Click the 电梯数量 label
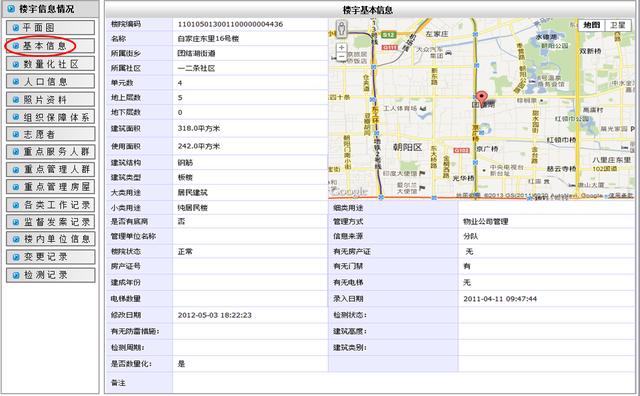 [x=126, y=299]
